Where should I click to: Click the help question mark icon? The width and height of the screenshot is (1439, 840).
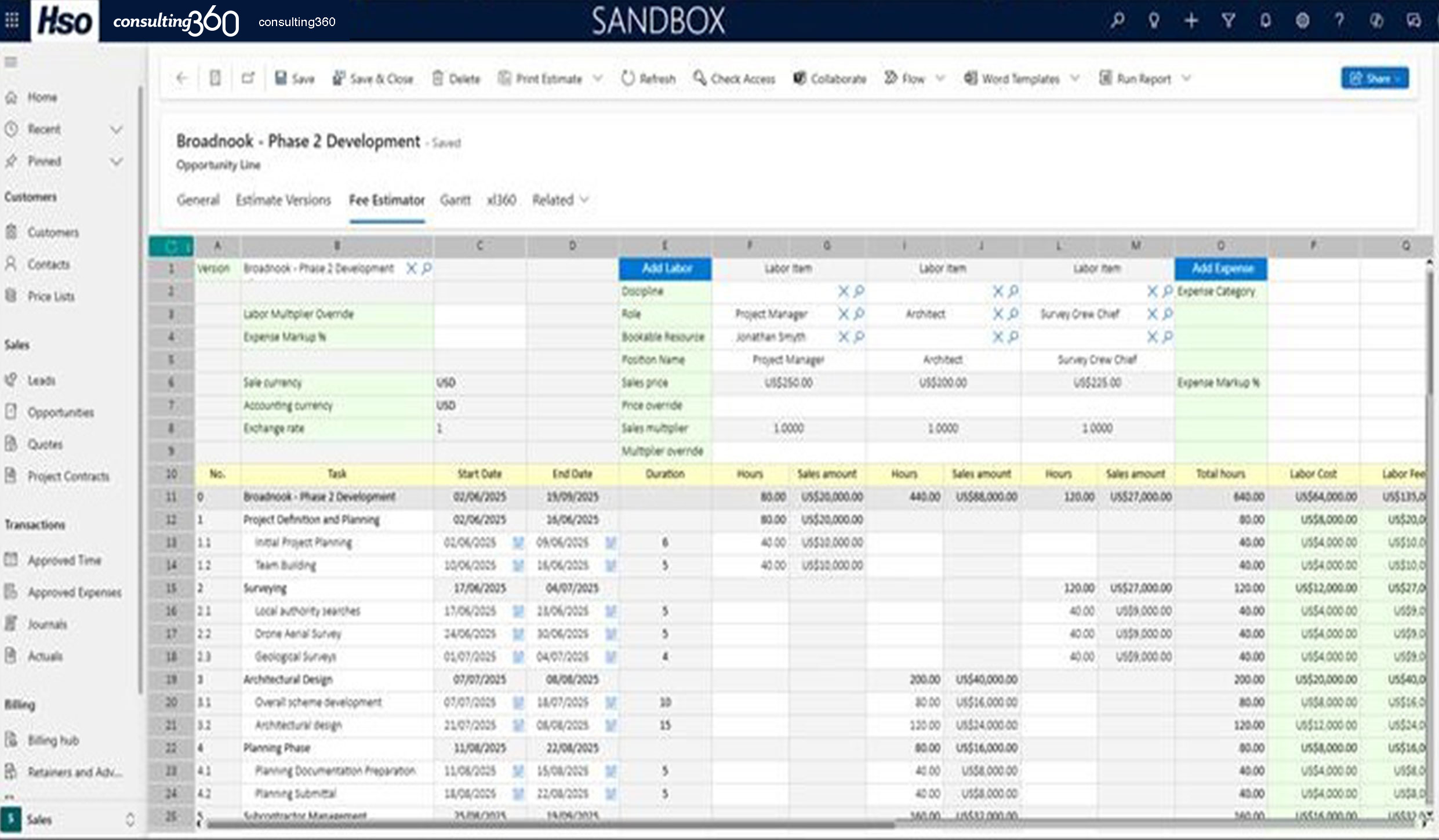pos(1339,21)
